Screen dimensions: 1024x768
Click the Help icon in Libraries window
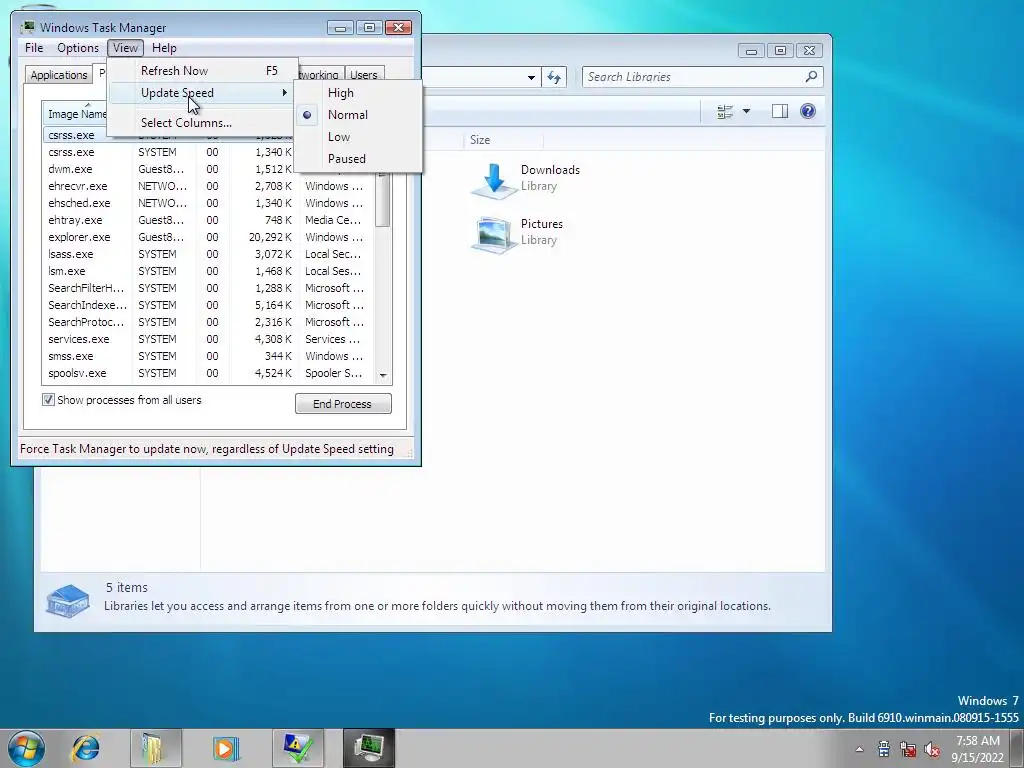tap(808, 111)
